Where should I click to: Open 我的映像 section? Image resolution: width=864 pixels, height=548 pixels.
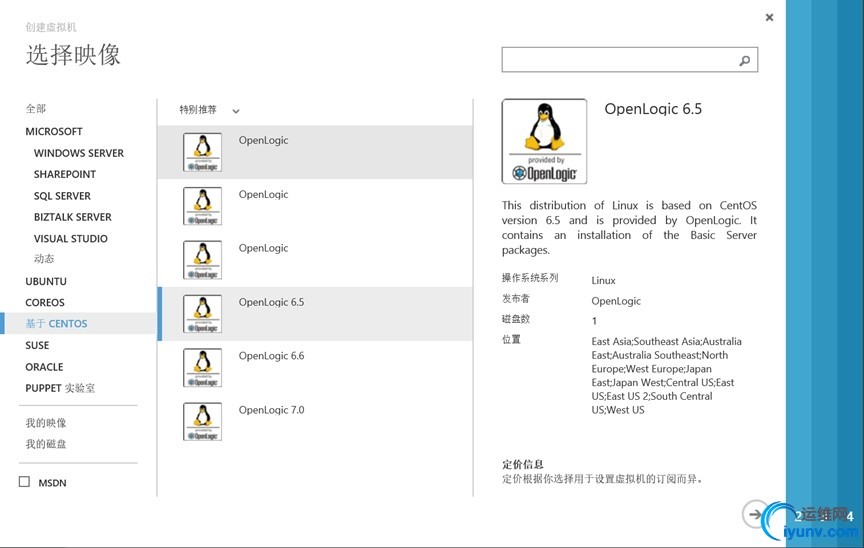tap(46, 423)
